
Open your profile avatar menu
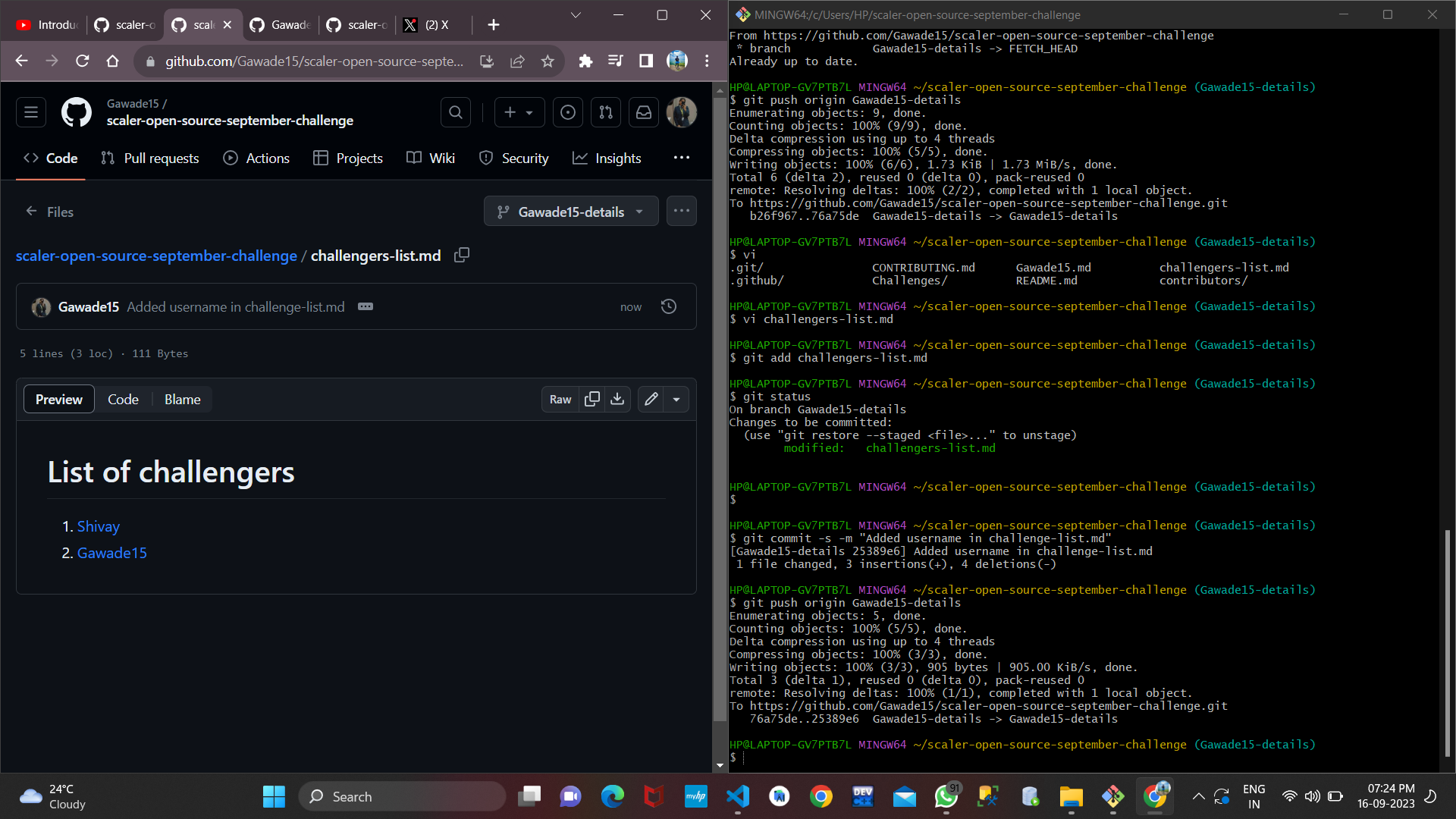[681, 111]
